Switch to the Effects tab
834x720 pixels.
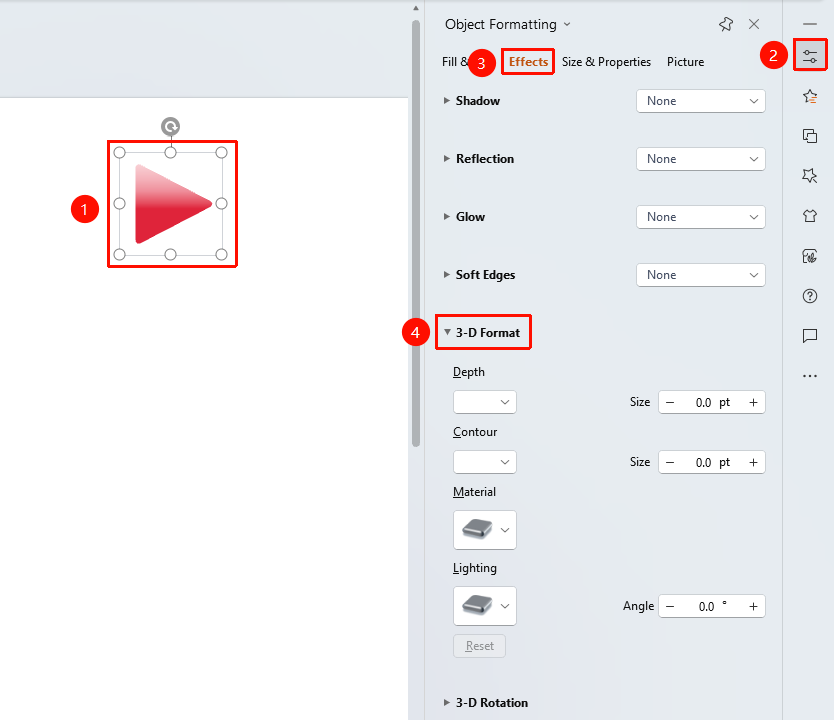coord(528,62)
